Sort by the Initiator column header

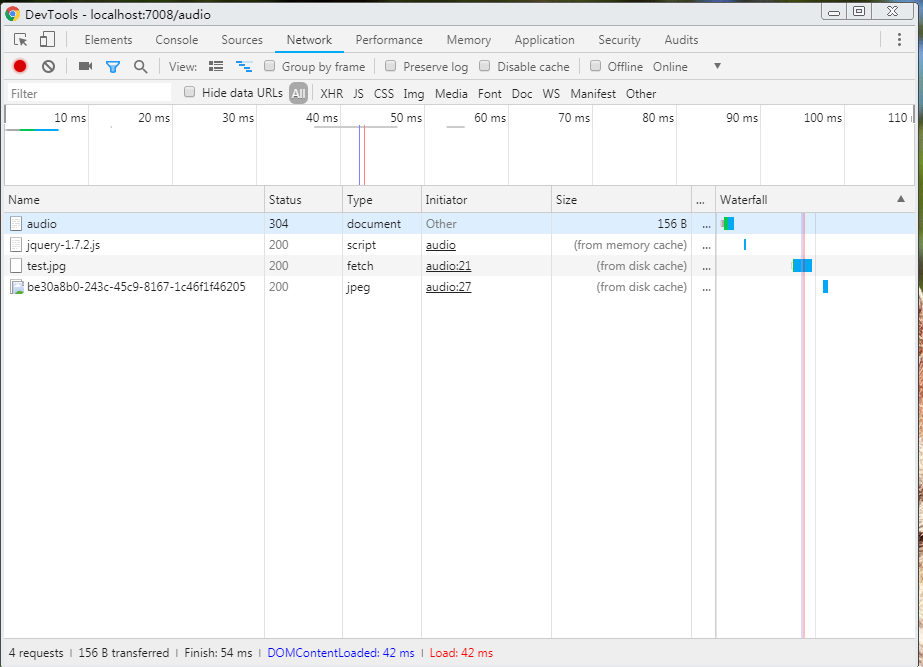[x=486, y=200]
